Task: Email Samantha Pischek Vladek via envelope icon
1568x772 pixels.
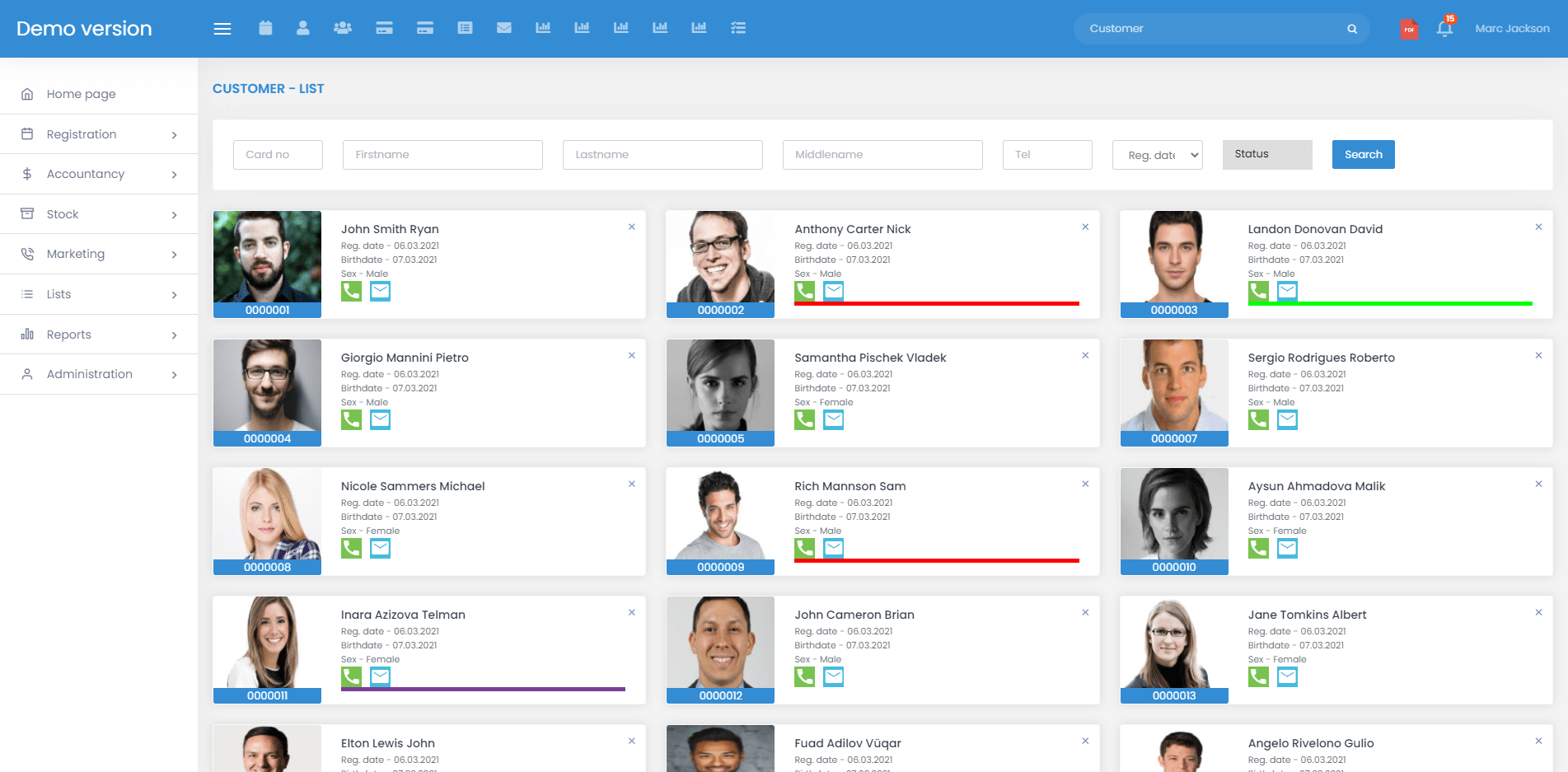Action: 834,419
